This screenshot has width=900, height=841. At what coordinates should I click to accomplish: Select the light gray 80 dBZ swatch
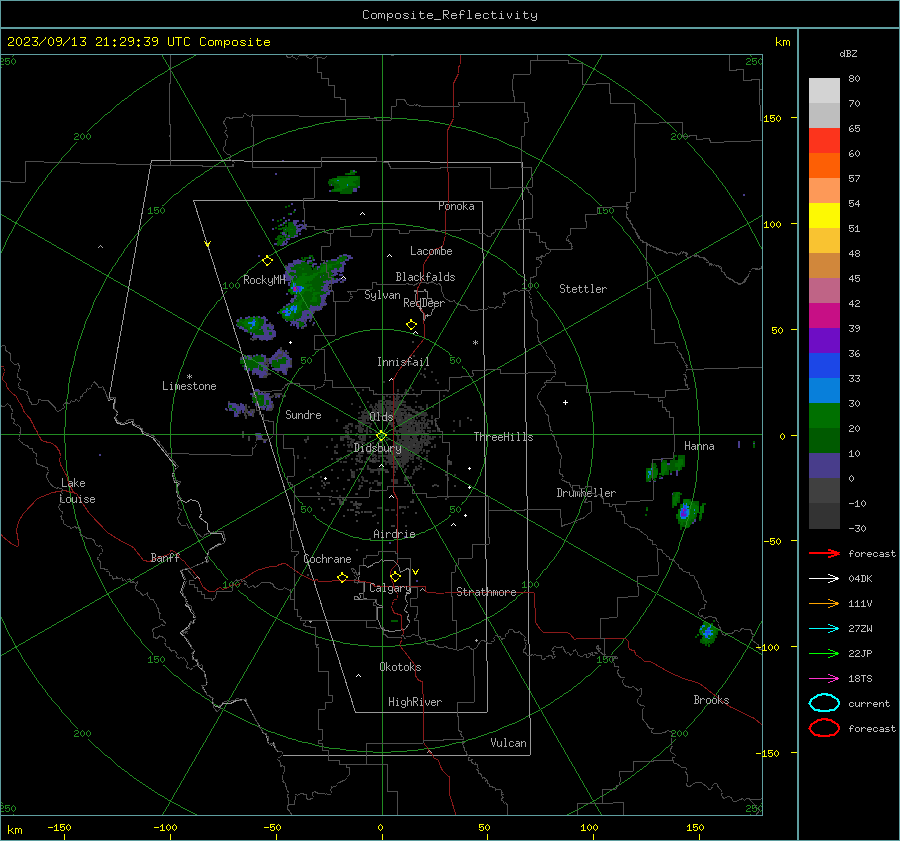824,90
